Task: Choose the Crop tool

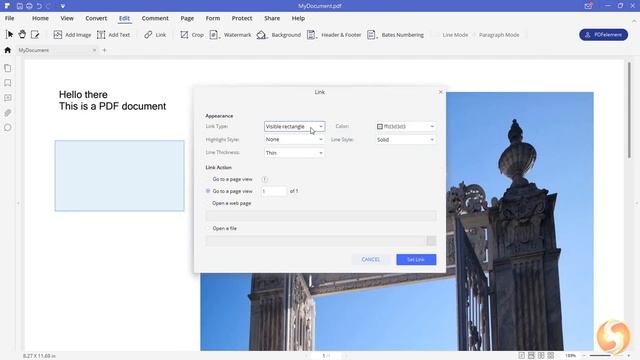Action: [192, 35]
